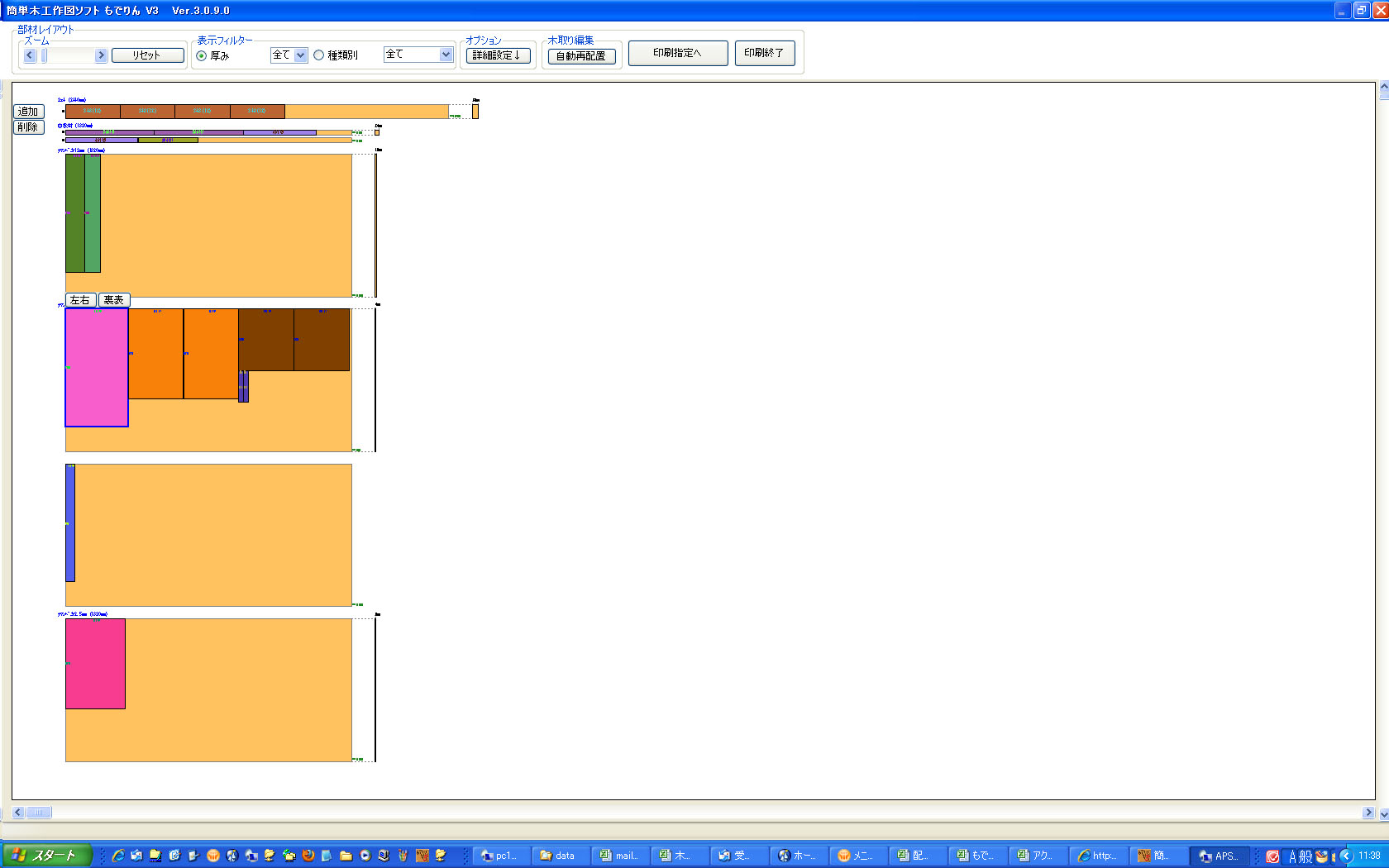Open Internet Explorer from the quick launch bar

[x=118, y=856]
